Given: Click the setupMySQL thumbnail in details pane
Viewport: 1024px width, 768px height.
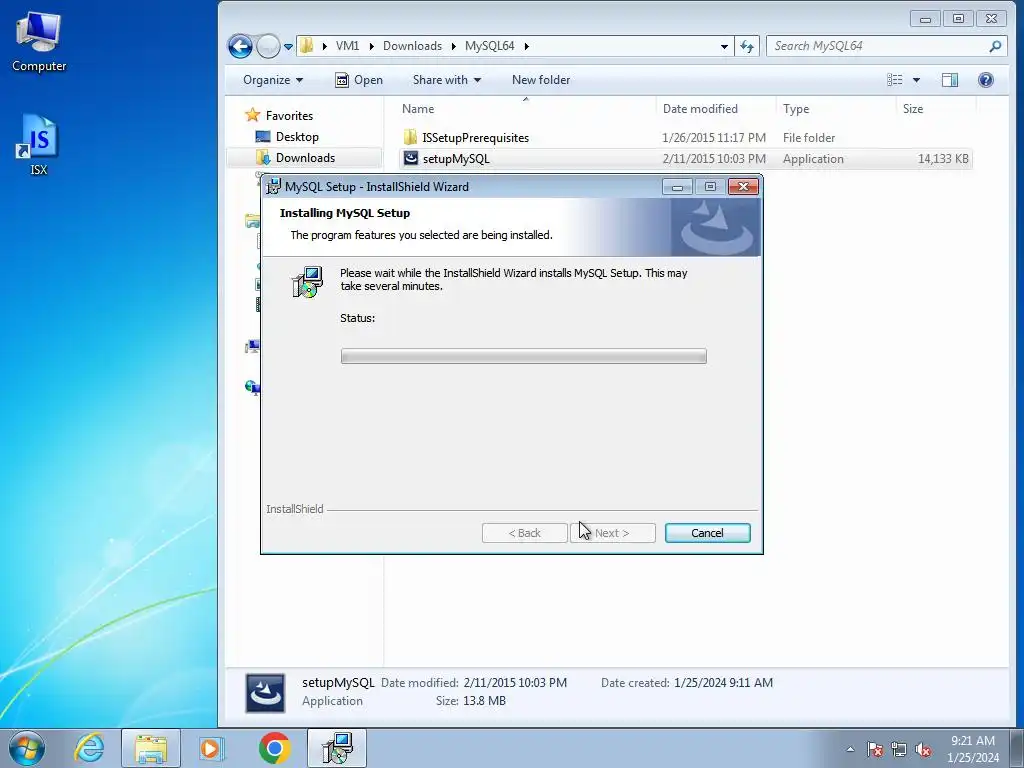Looking at the screenshot, I should pos(265,692).
